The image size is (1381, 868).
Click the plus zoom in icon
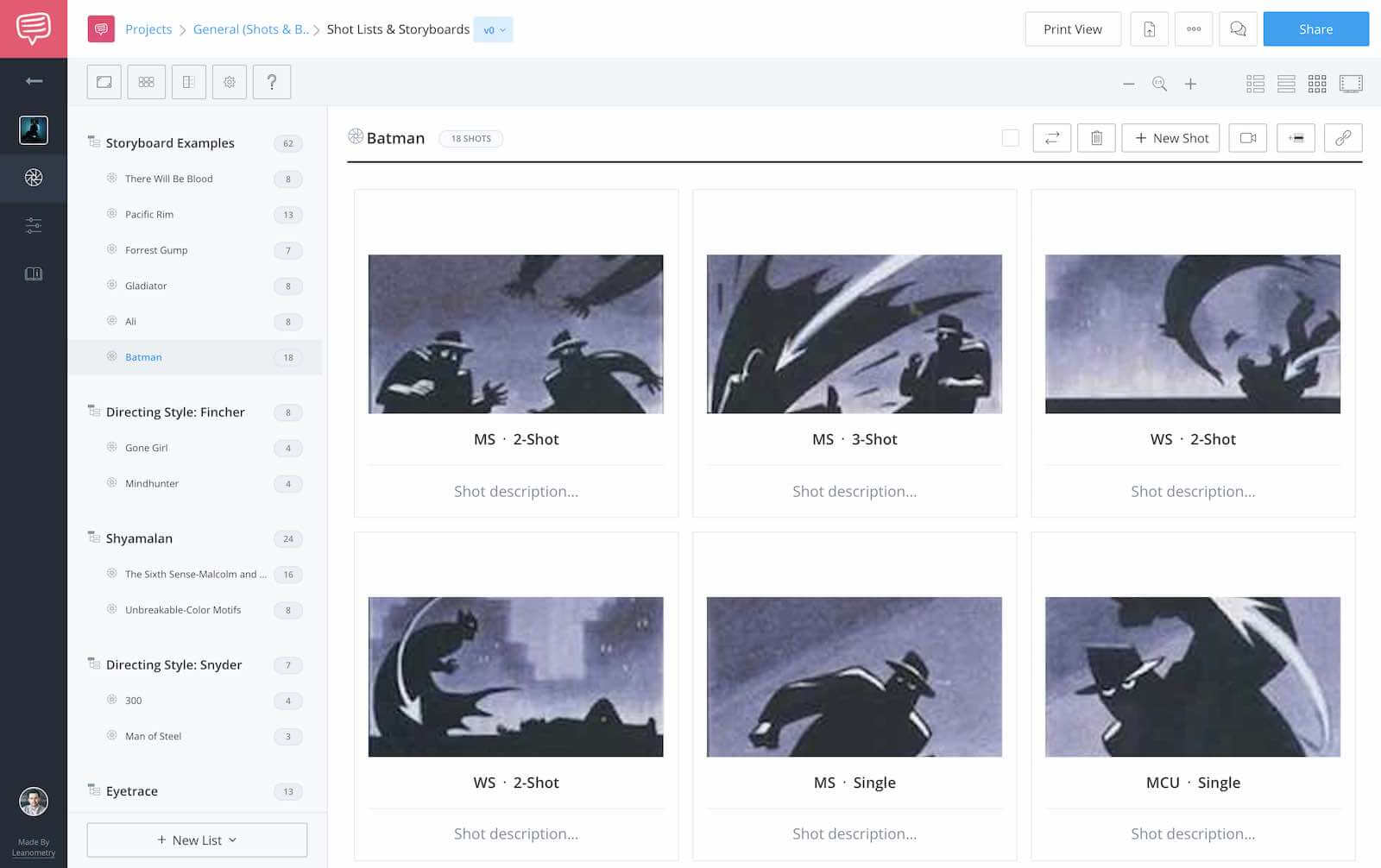(x=1191, y=84)
